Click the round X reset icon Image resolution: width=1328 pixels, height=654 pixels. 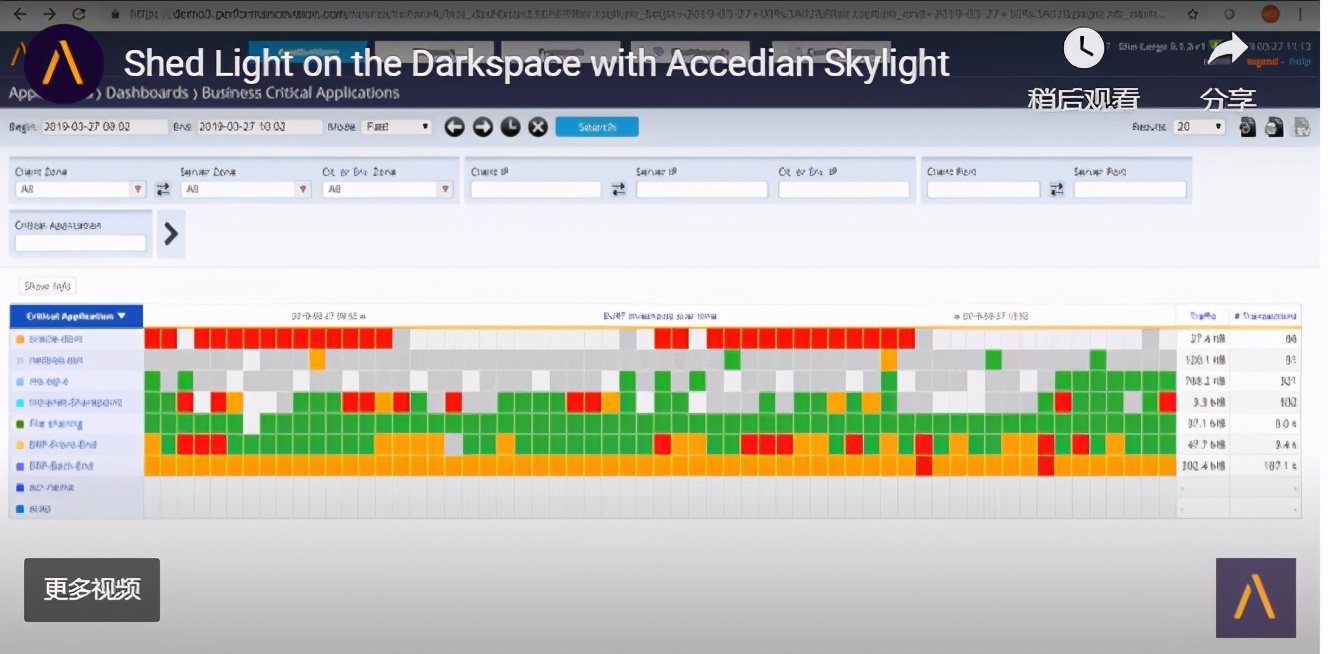[538, 127]
